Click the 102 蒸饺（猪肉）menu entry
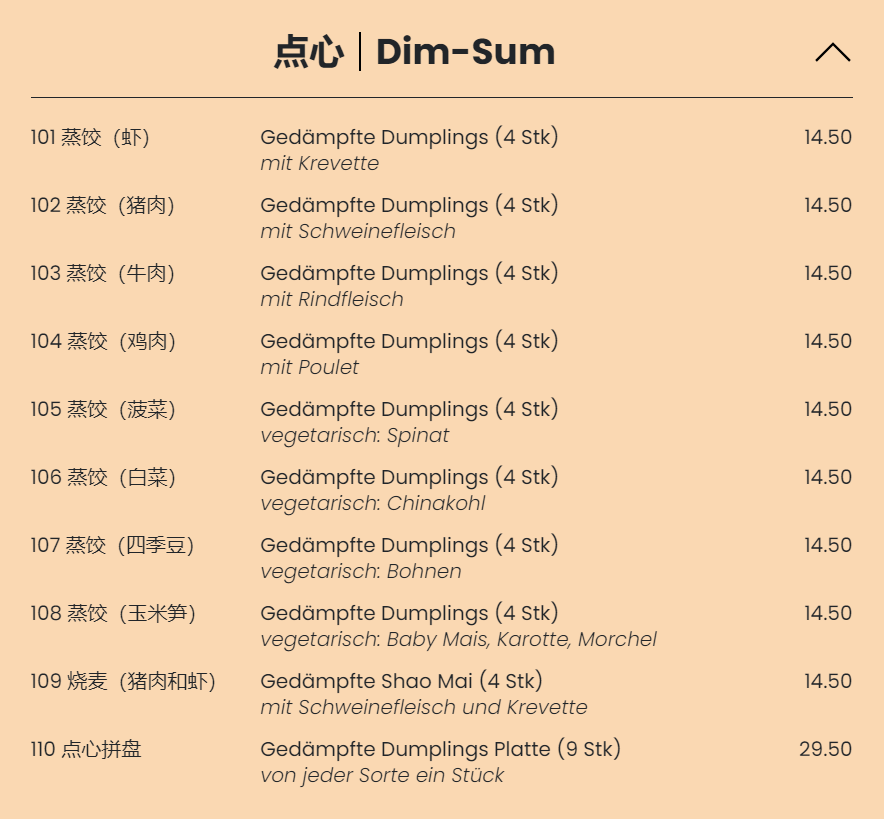The image size is (884, 819). 102,206
